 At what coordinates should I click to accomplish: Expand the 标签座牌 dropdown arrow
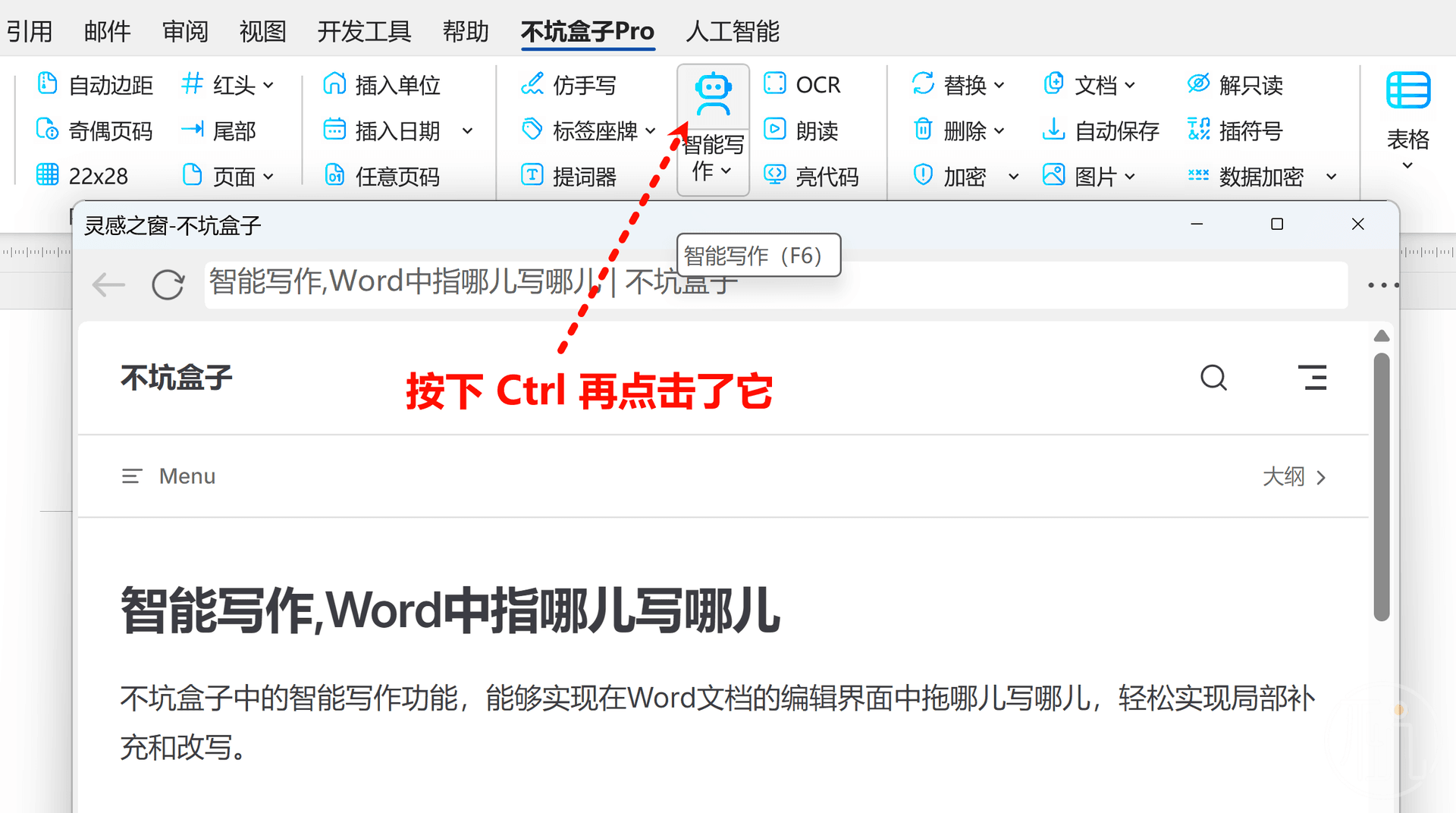[x=651, y=131]
